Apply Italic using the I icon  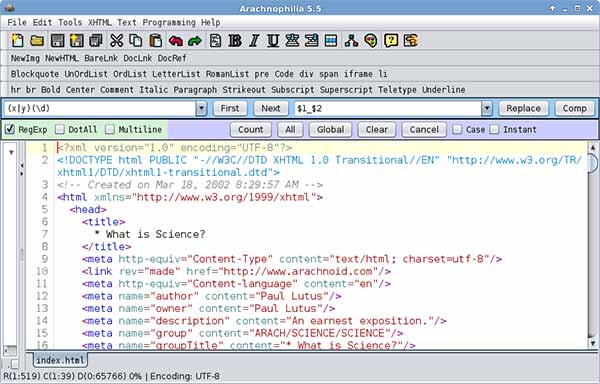[254, 41]
